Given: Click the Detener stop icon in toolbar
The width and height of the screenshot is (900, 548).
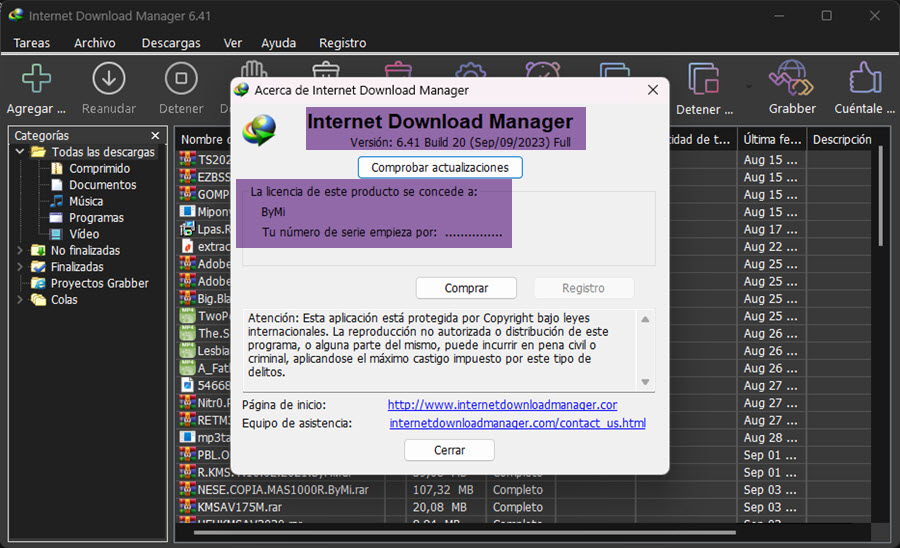Looking at the screenshot, I should 181,79.
